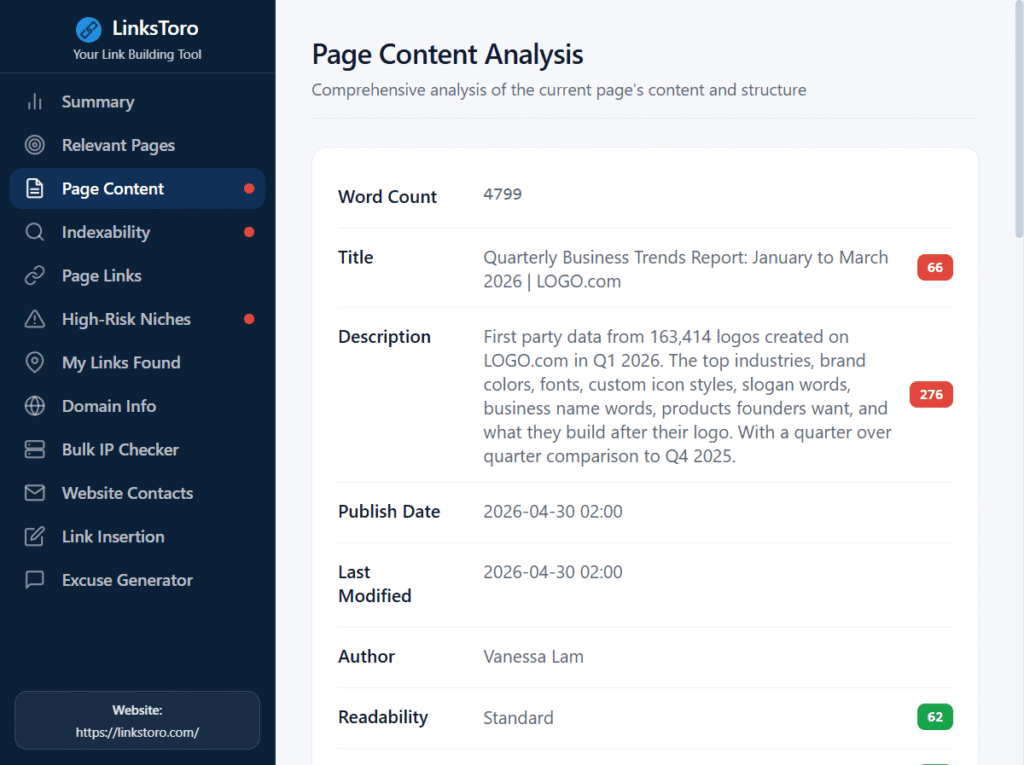Click the Summary bar chart icon
Viewport: 1024px width, 765px height.
[35, 102]
